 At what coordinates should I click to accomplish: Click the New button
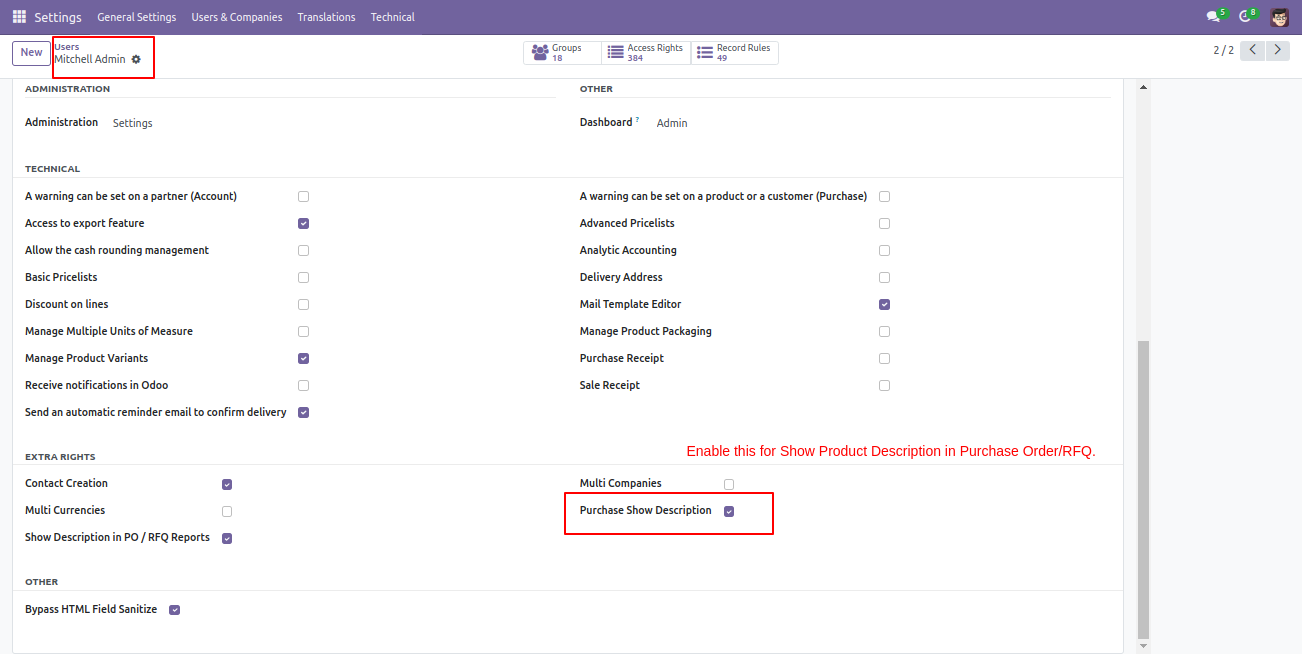pyautogui.click(x=31, y=53)
